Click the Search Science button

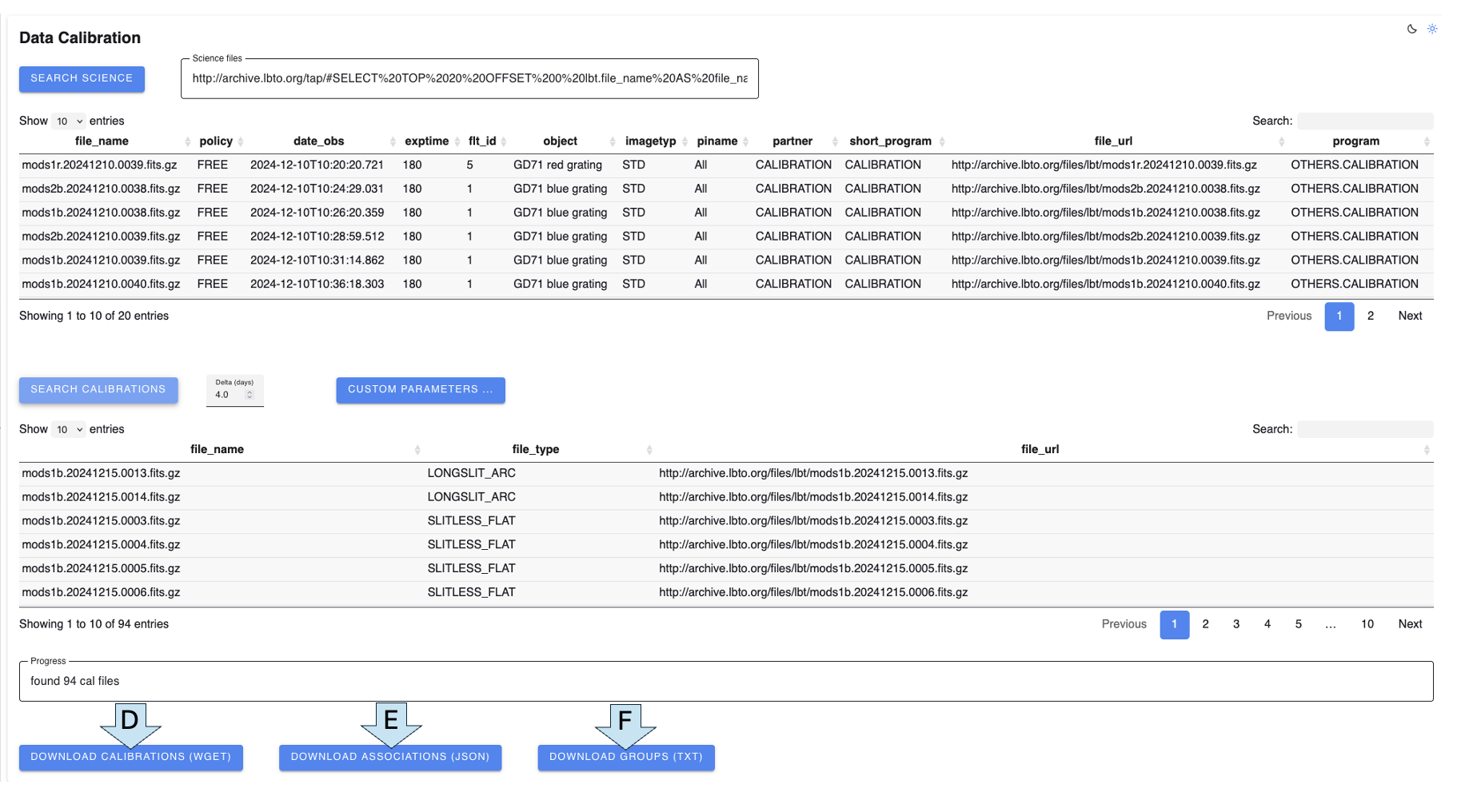(x=82, y=79)
